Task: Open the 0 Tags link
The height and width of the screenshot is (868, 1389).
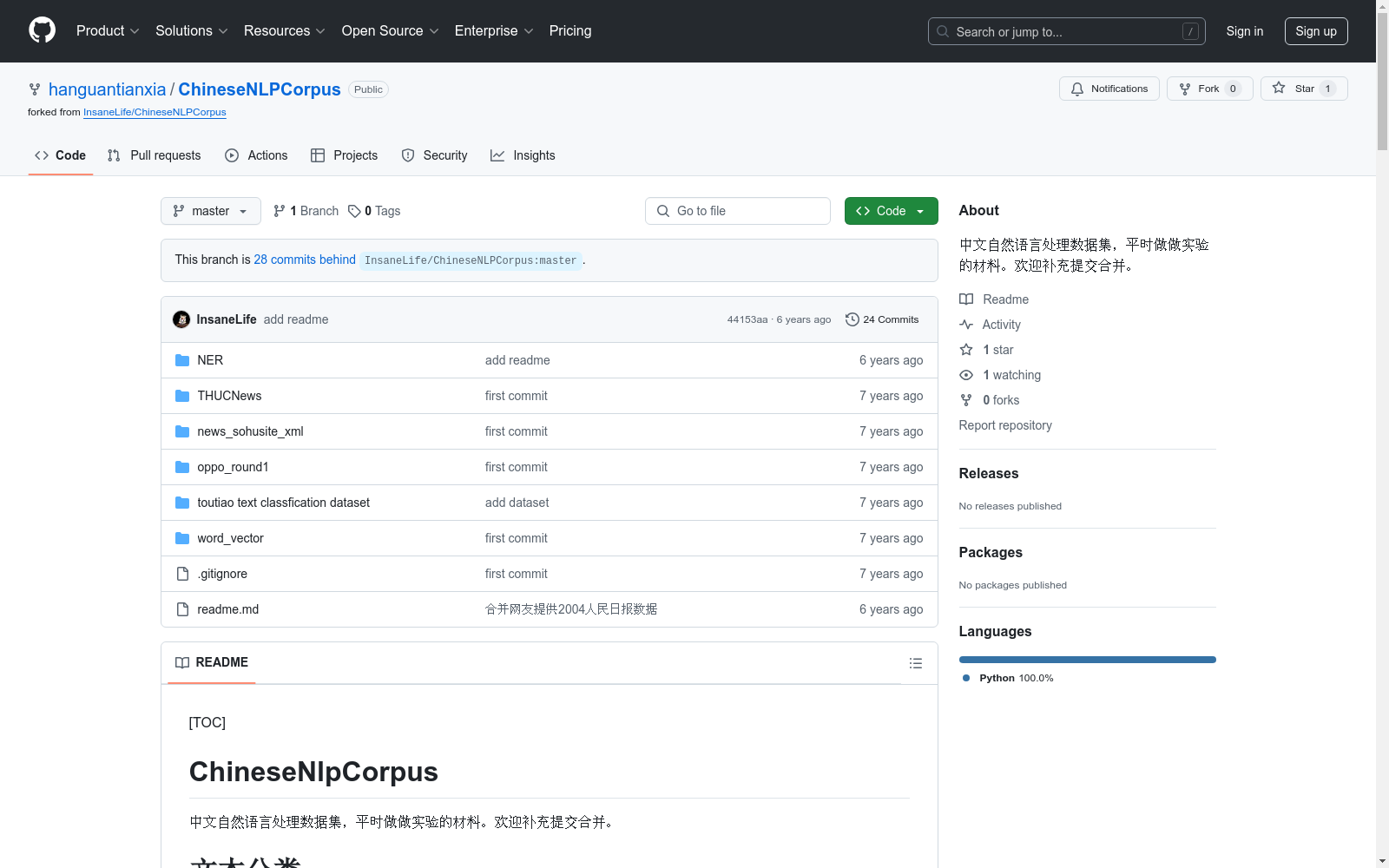Action: pos(374,211)
